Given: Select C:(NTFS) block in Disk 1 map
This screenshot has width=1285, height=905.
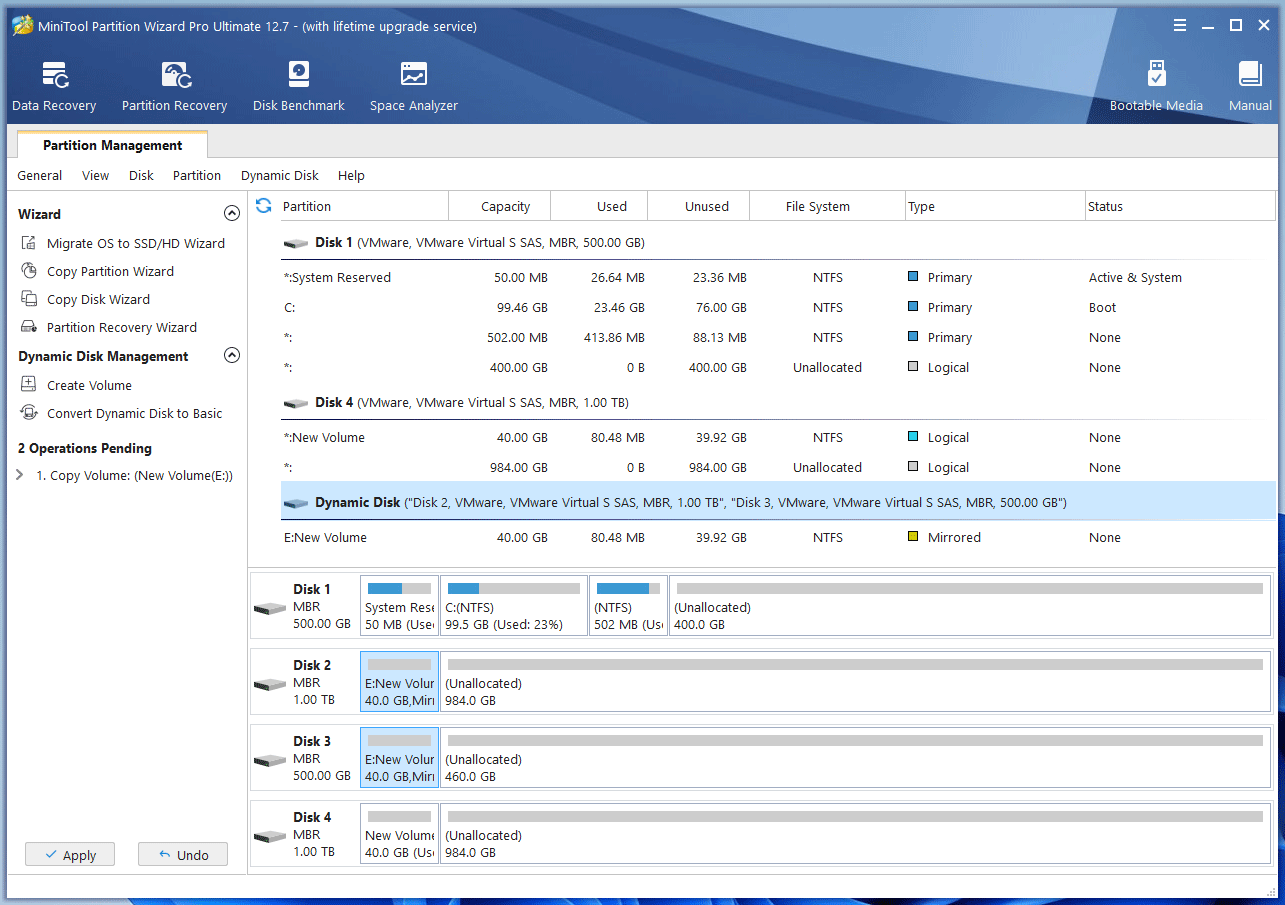Looking at the screenshot, I should pos(513,606).
